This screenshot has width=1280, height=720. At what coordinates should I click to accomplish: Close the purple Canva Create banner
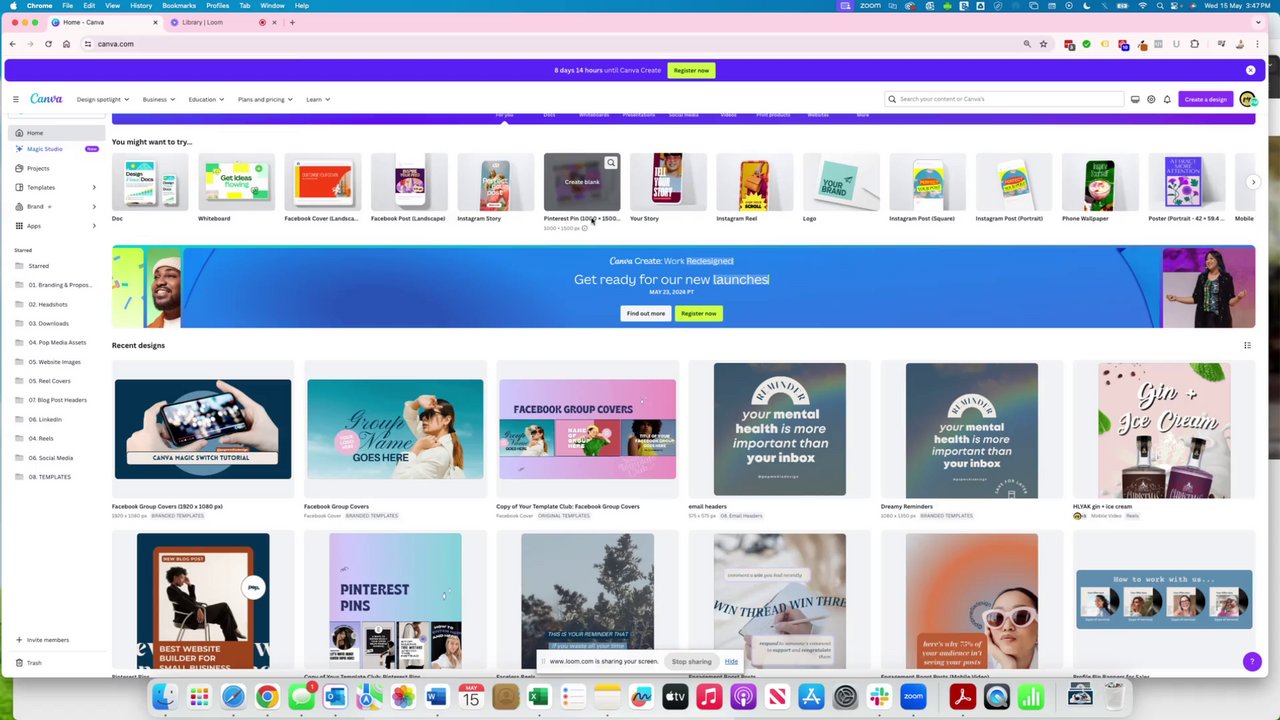[1250, 70]
